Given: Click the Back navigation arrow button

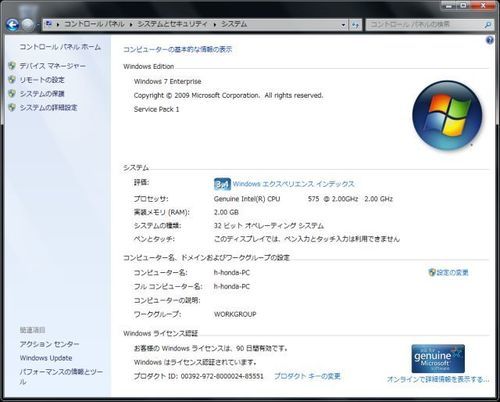Looking at the screenshot, I should click(13, 24).
